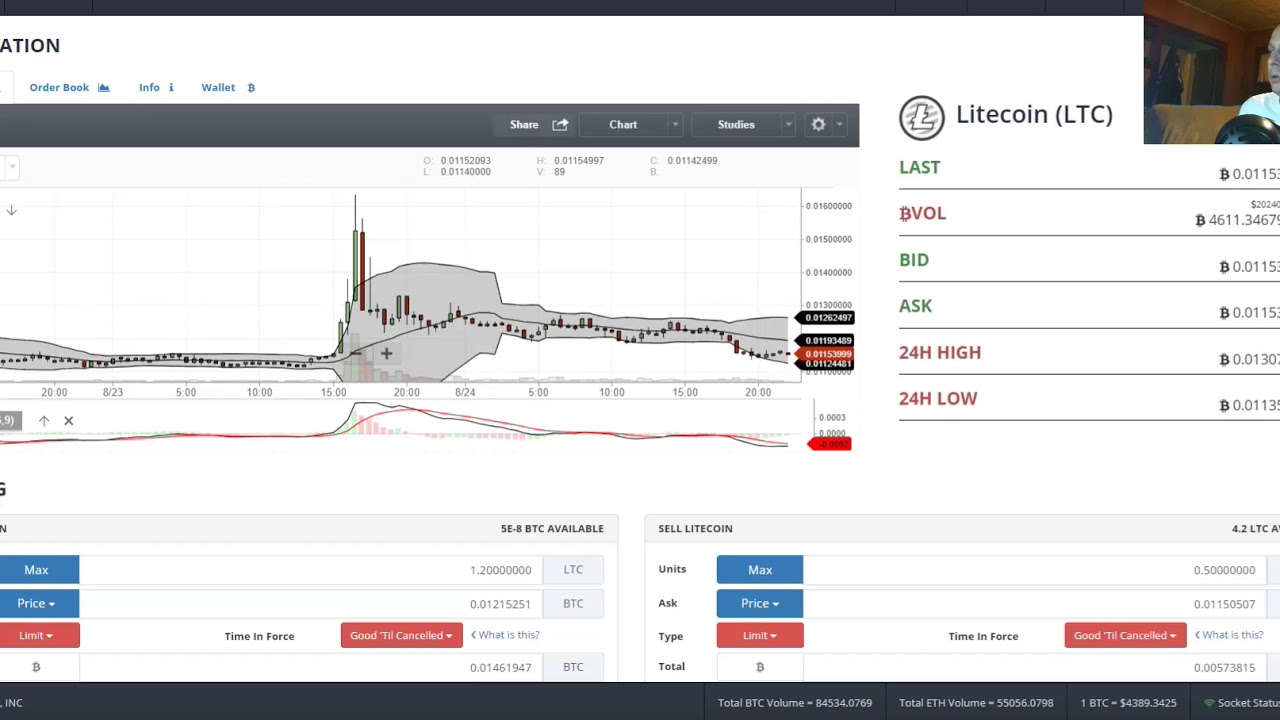
Task: Click Total ETH Volume in status bar
Action: click(x=976, y=703)
